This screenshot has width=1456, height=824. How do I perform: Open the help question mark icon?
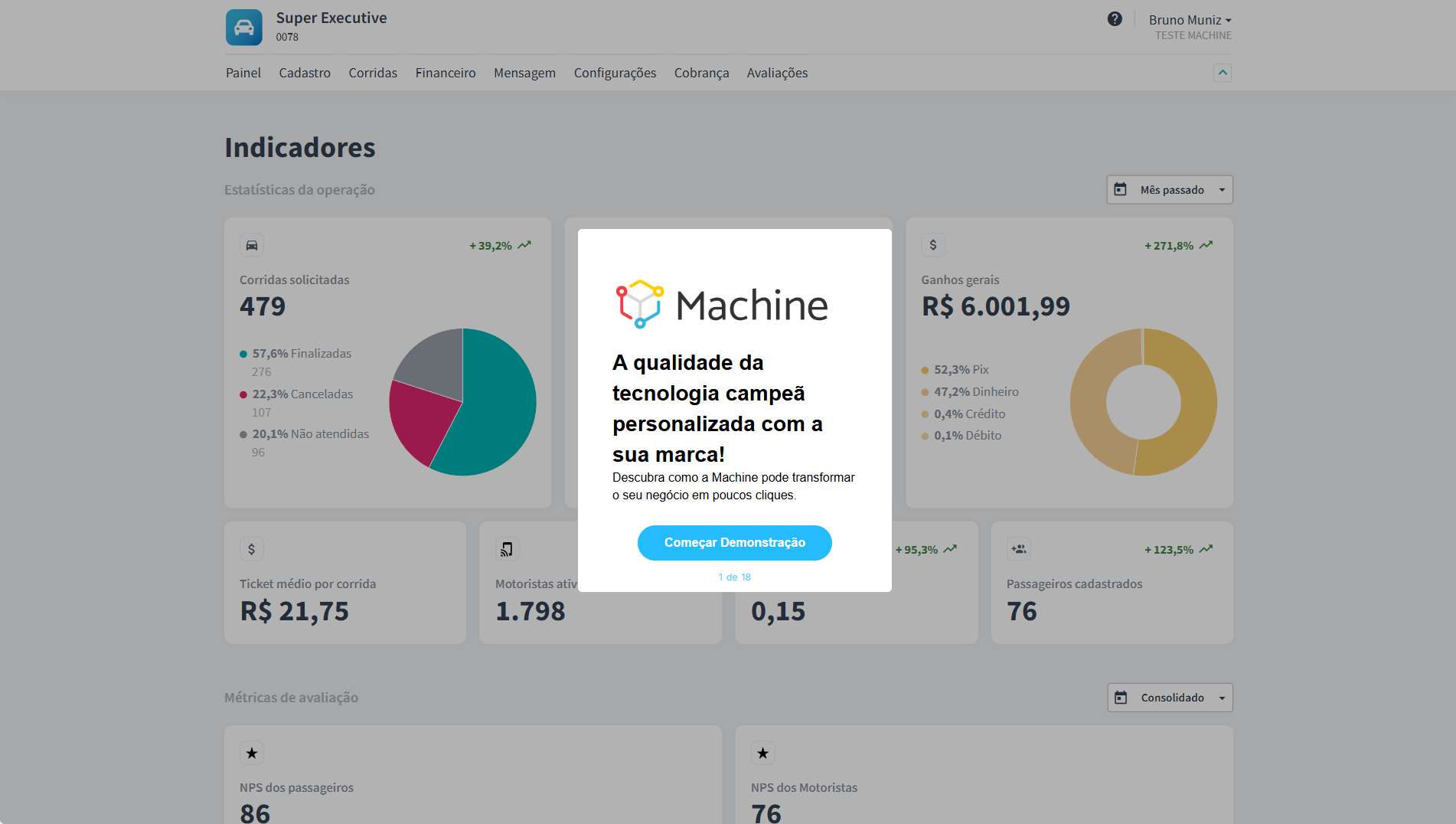pos(1115,19)
